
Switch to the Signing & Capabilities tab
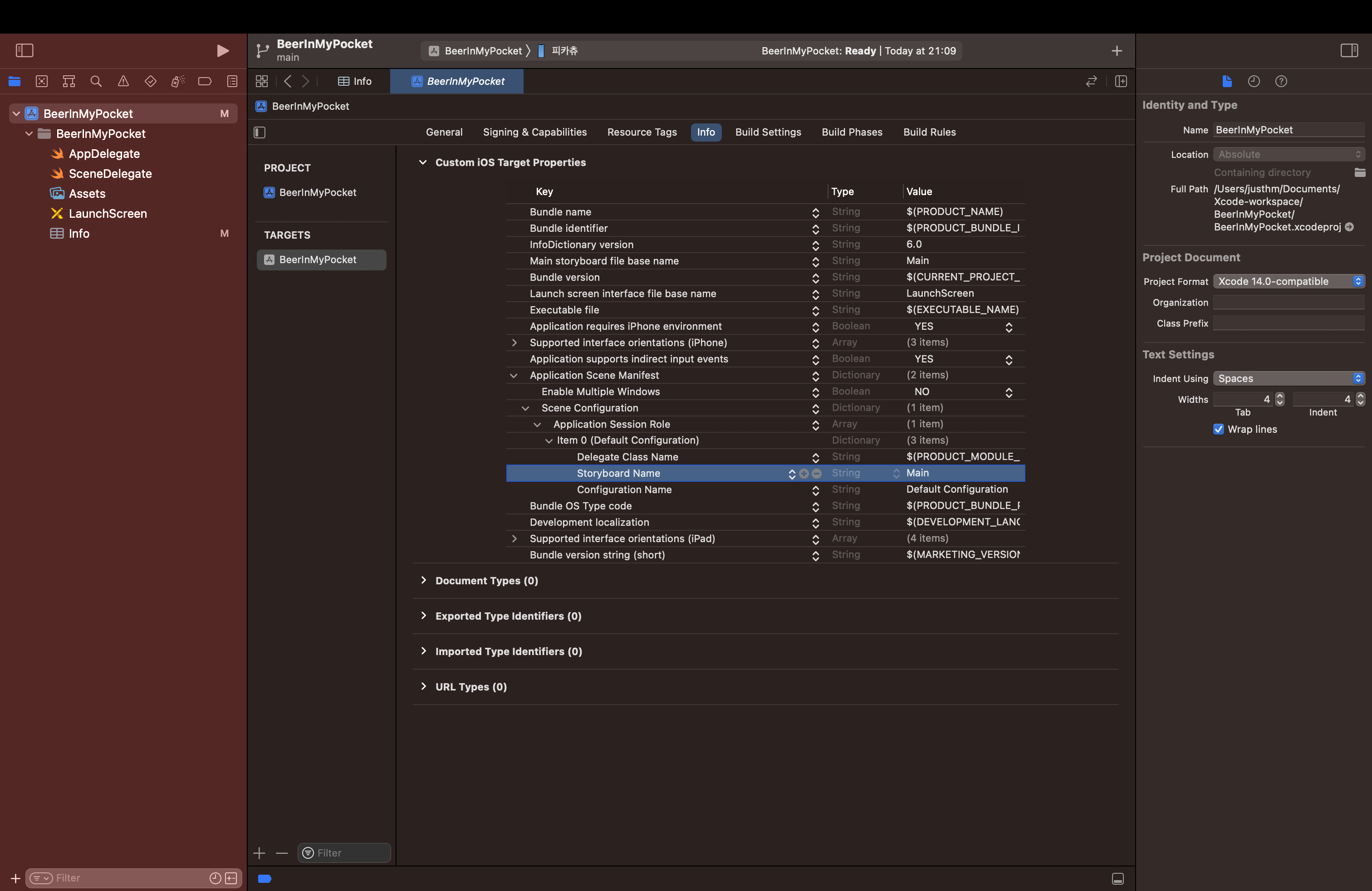534,132
